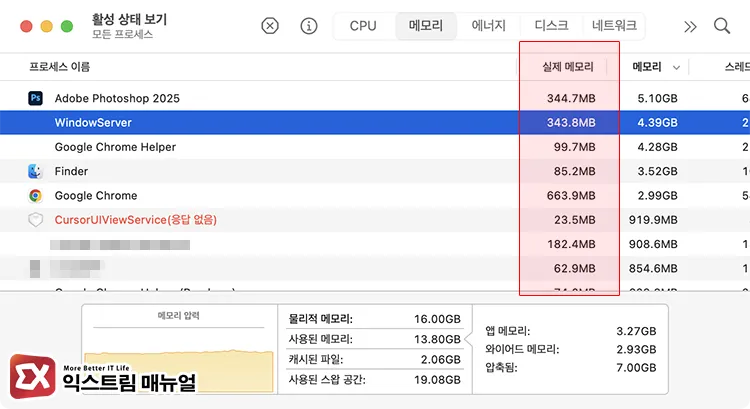750x409 pixels.
Task: Sort by 메모리 column header
Action: pyautogui.click(x=647, y=67)
